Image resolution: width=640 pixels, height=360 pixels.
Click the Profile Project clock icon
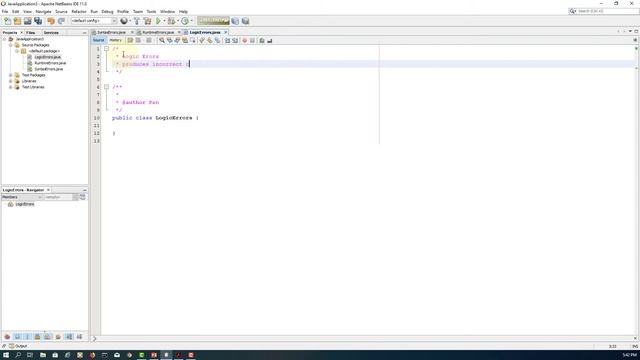tap(185, 21)
